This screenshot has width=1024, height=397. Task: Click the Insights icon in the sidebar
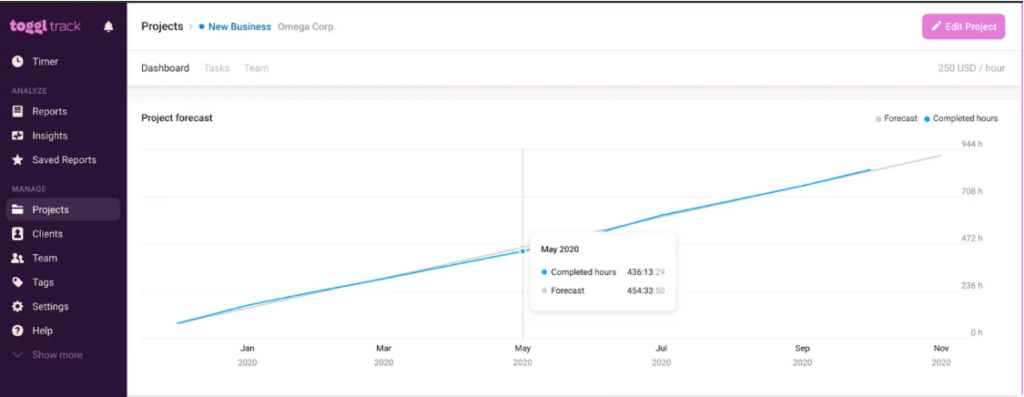click(18, 136)
